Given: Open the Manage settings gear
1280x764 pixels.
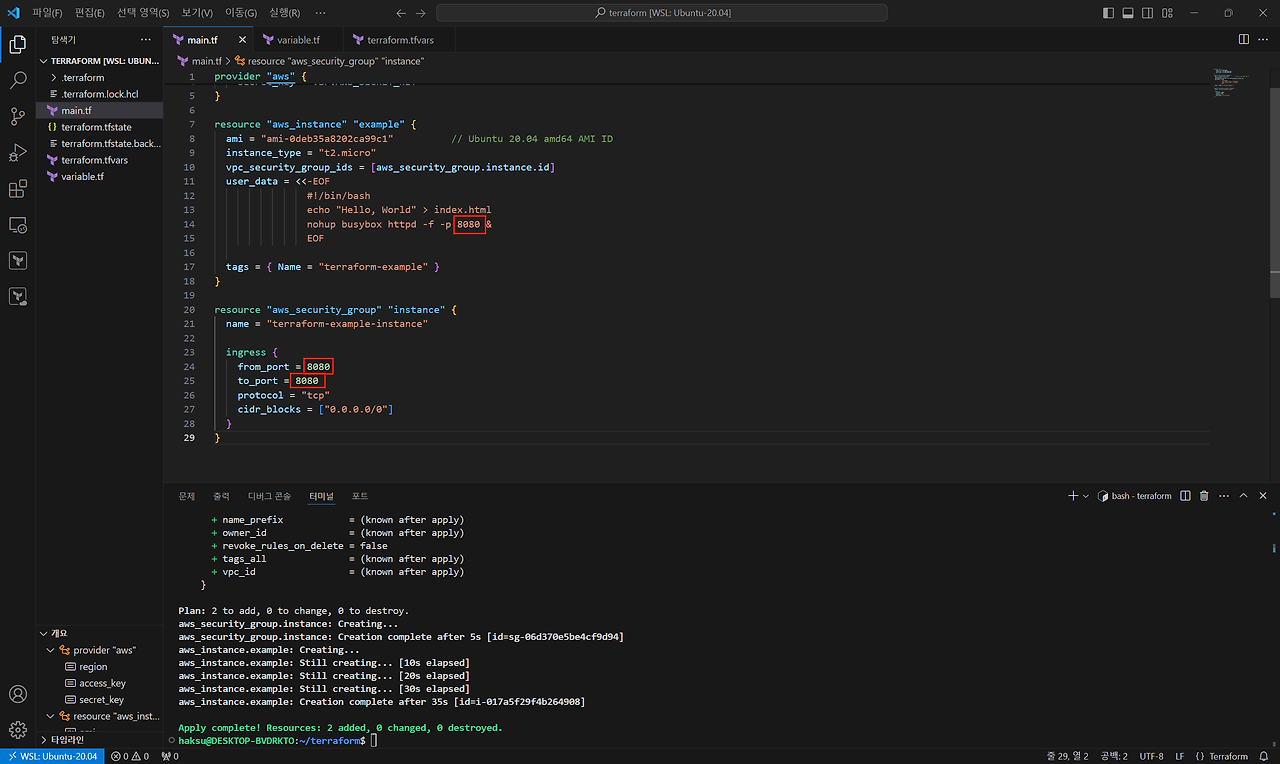Looking at the screenshot, I should (x=17, y=729).
